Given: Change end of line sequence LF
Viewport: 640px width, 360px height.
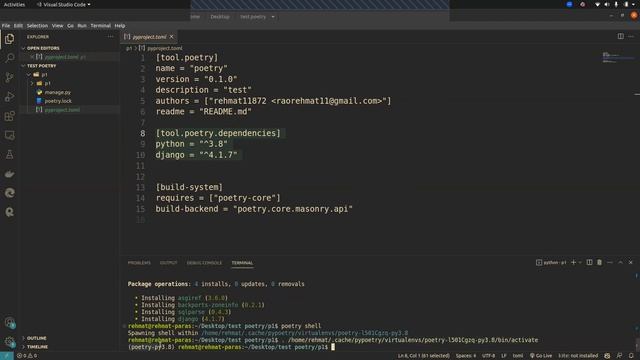Looking at the screenshot, I should [504, 356].
